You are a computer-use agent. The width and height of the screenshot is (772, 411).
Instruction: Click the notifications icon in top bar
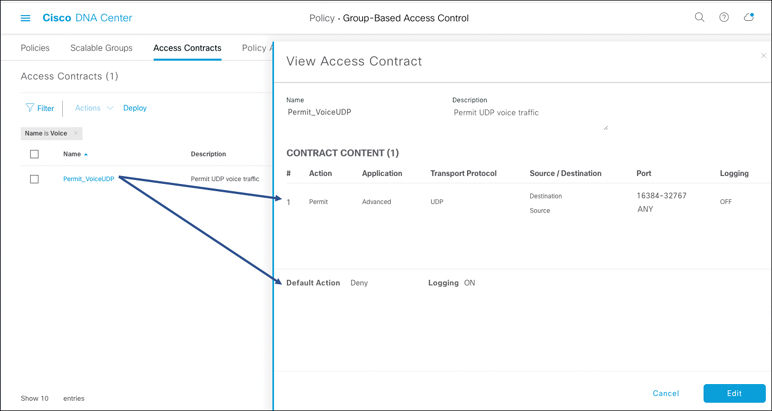click(x=748, y=17)
